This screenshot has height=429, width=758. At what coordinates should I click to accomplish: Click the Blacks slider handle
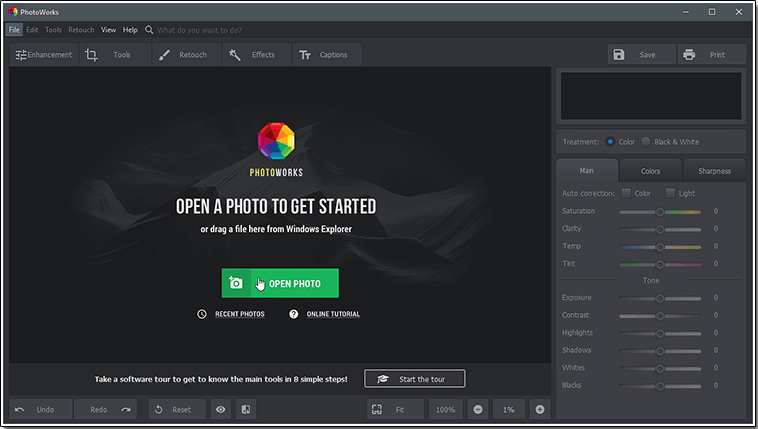coord(660,386)
